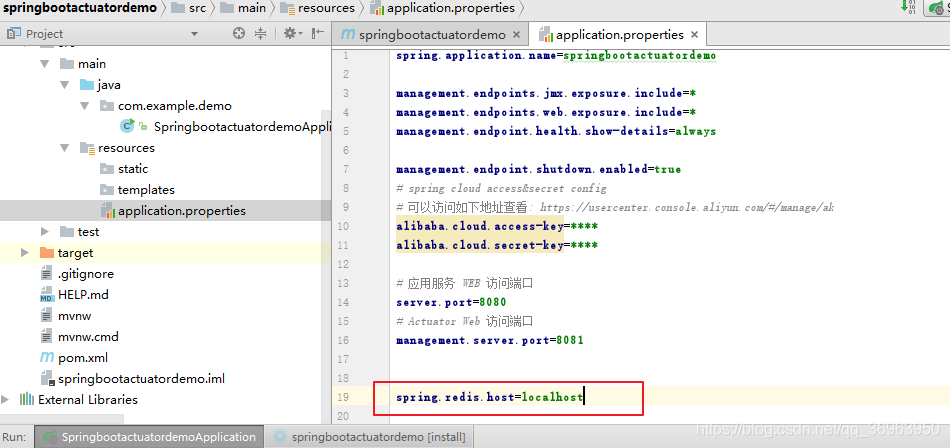Click the Scroll from Source crosshair icon
The width and height of the screenshot is (950, 448).
239,34
